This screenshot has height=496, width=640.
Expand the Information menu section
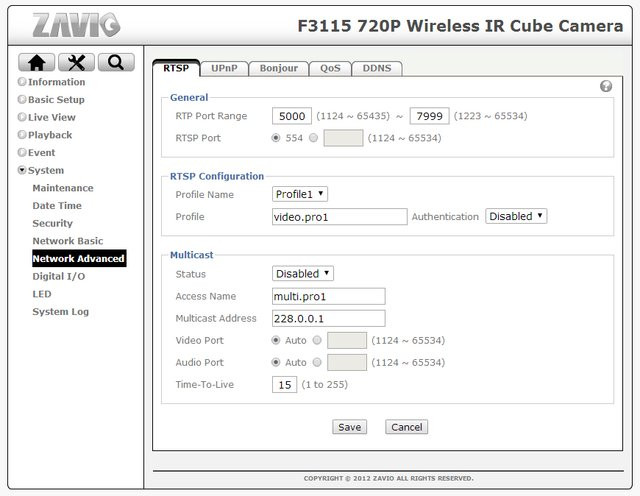51,82
